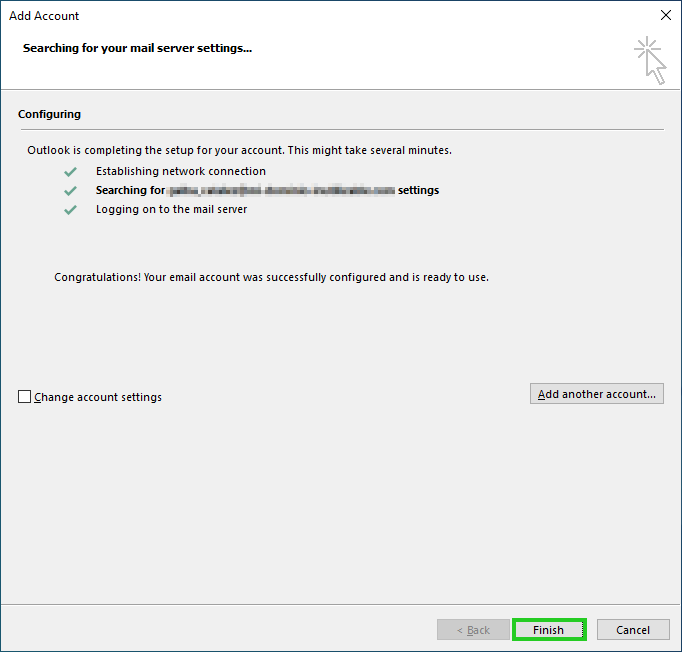Screen dimensions: 682x652
Task: Click the 'Outlook is completing the setup' text
Action: click(240, 150)
